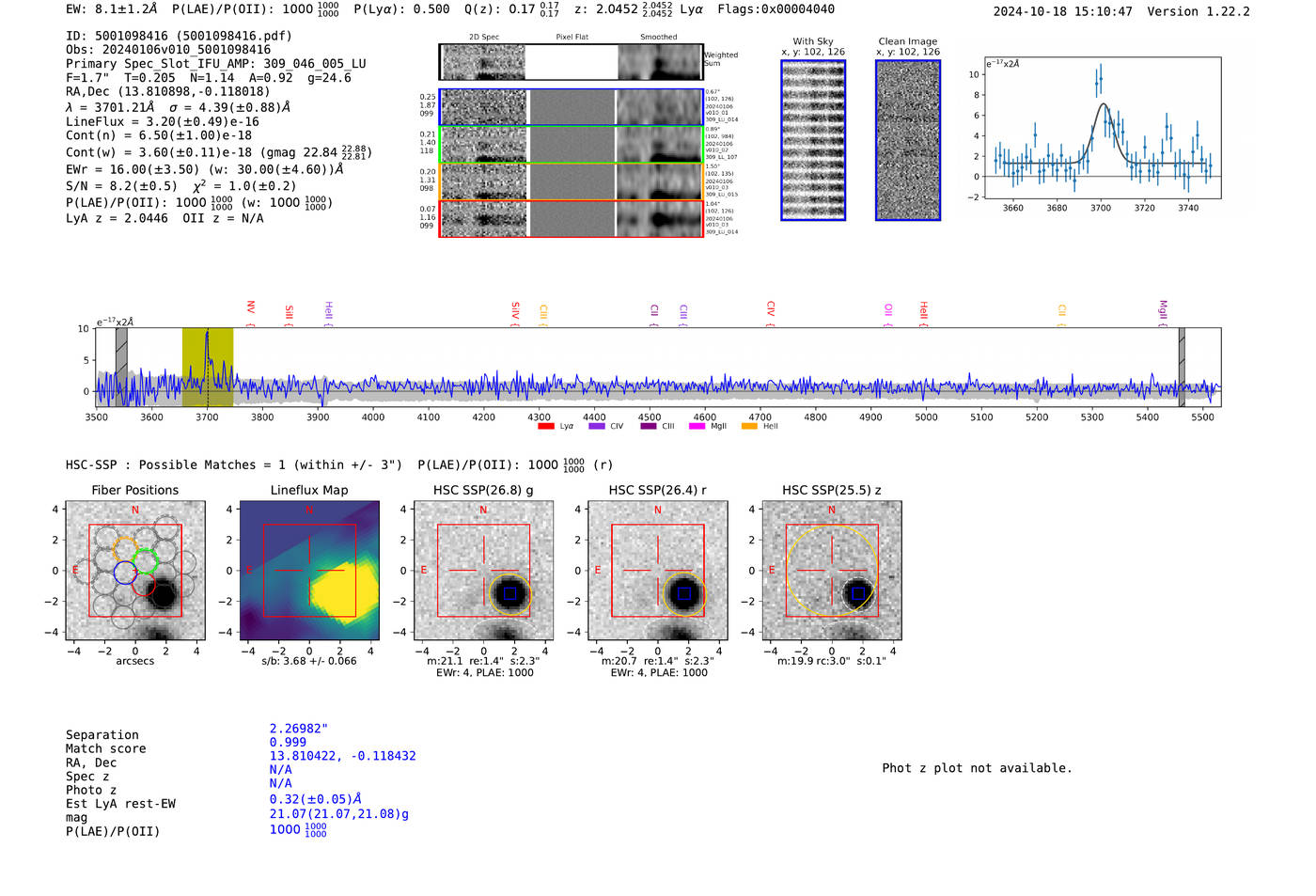Click the orange-bordered 2D fiber spectrum
The height and width of the screenshot is (896, 1316).
[572, 181]
